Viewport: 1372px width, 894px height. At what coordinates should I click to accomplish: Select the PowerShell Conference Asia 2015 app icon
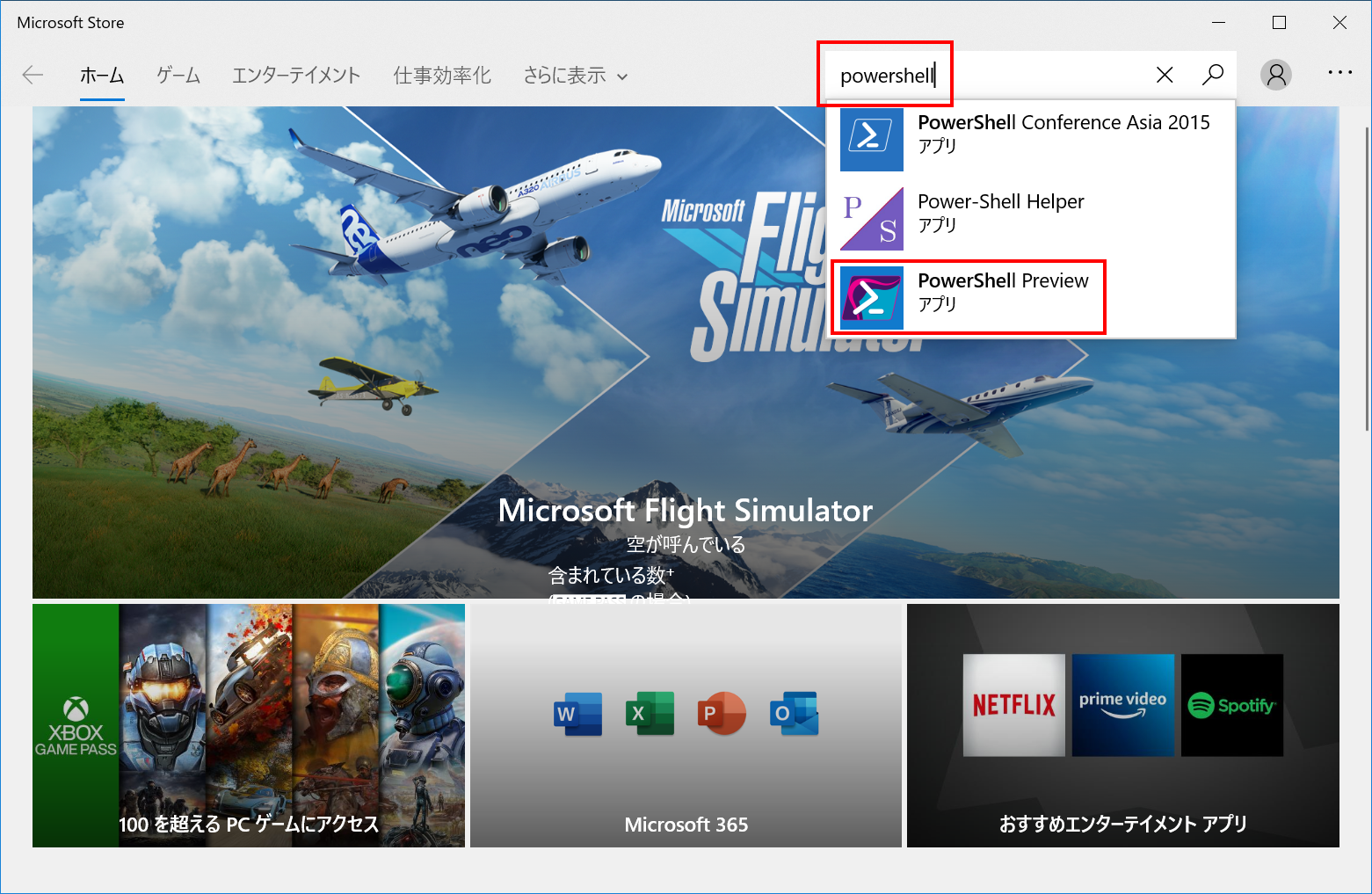[870, 140]
